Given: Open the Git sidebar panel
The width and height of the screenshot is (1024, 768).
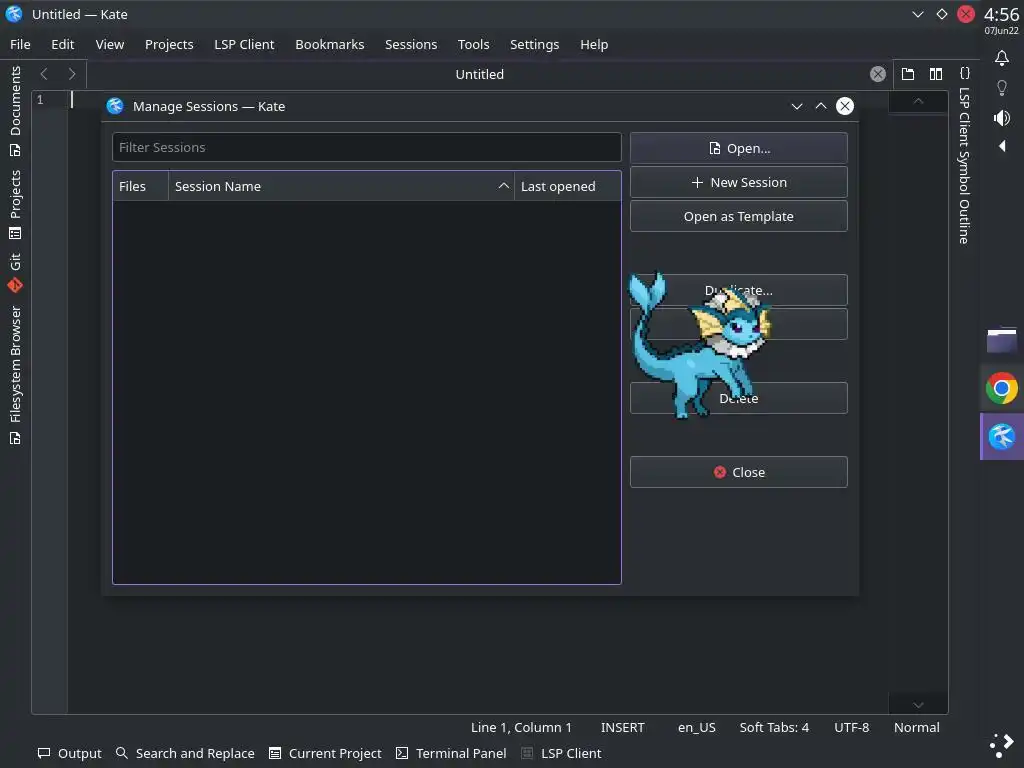Looking at the screenshot, I should pos(15,272).
